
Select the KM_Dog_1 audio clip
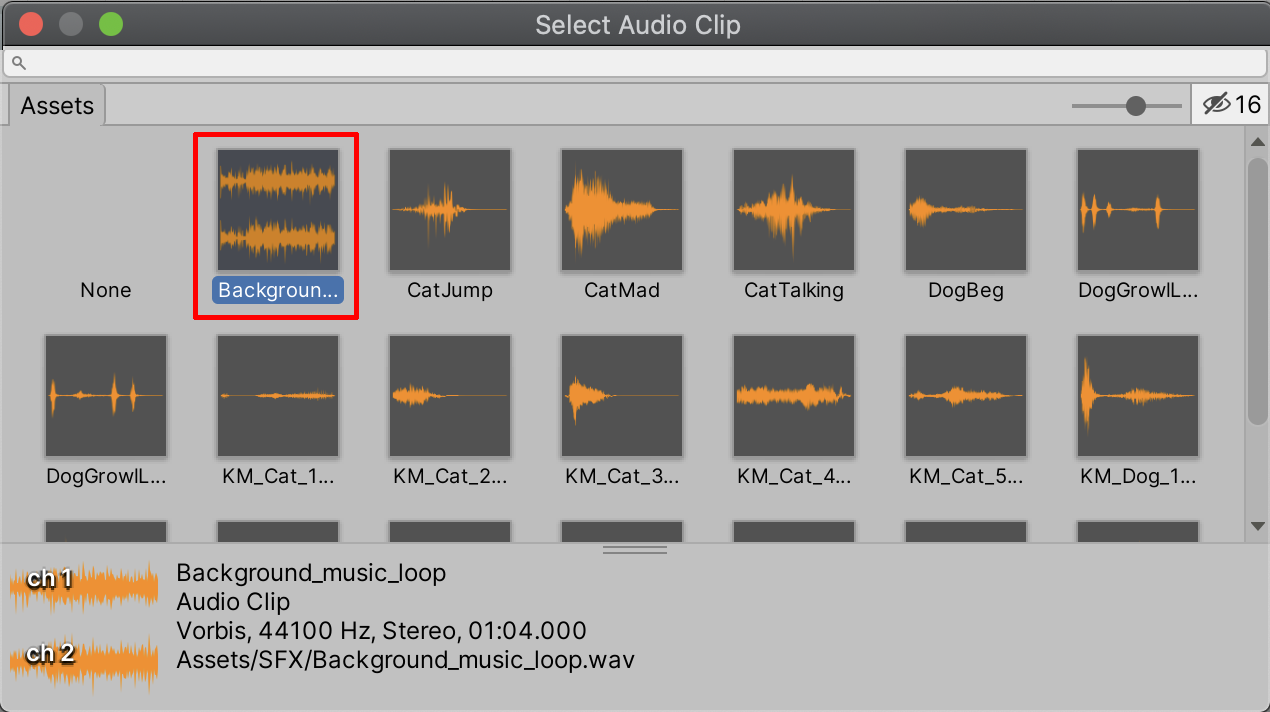click(1138, 396)
